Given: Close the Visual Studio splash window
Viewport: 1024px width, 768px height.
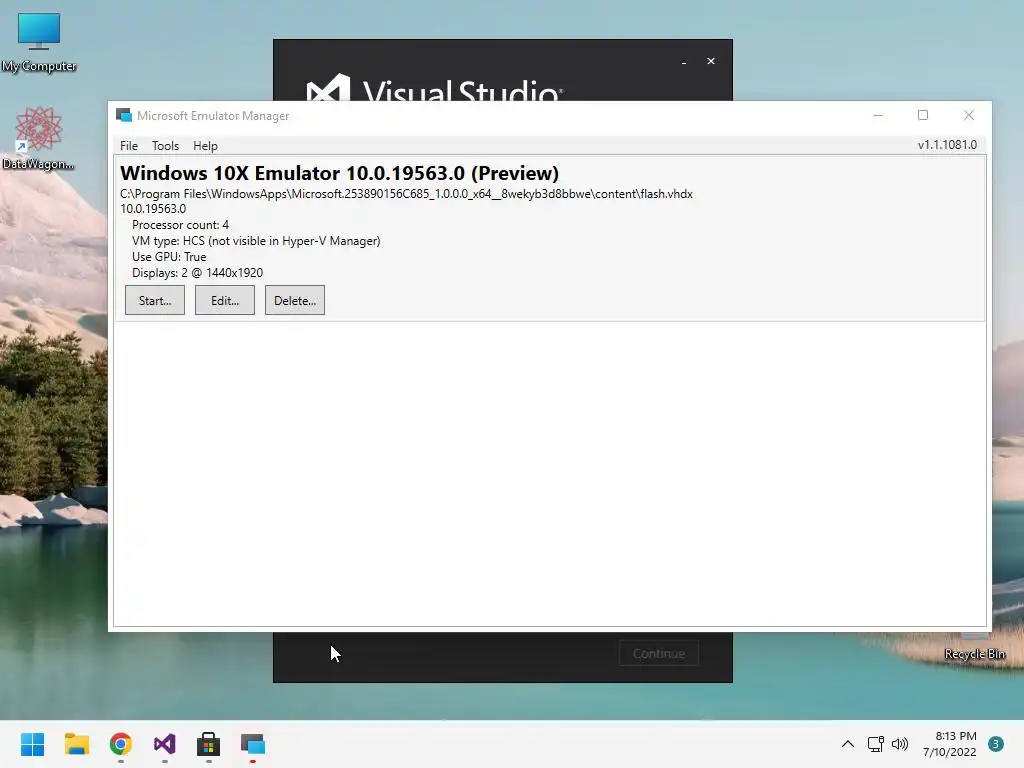Looking at the screenshot, I should point(711,61).
